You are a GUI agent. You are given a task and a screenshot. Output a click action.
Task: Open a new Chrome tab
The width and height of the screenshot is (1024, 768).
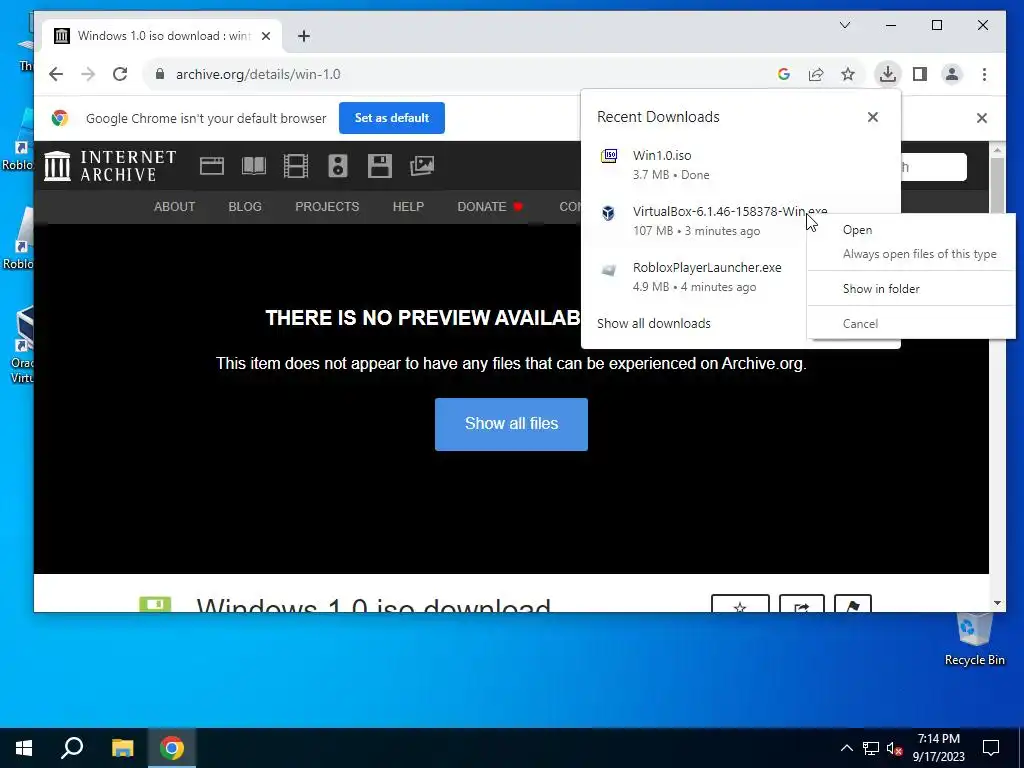point(304,36)
